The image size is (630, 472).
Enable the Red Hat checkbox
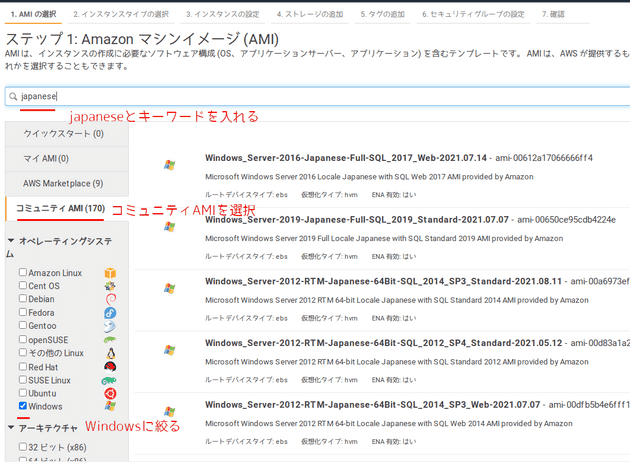click(x=23, y=366)
